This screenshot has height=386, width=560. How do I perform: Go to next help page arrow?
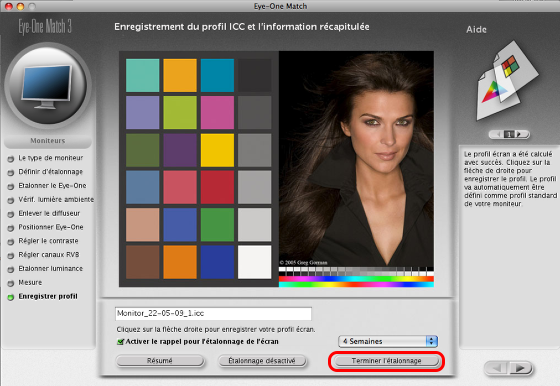[x=521, y=134]
